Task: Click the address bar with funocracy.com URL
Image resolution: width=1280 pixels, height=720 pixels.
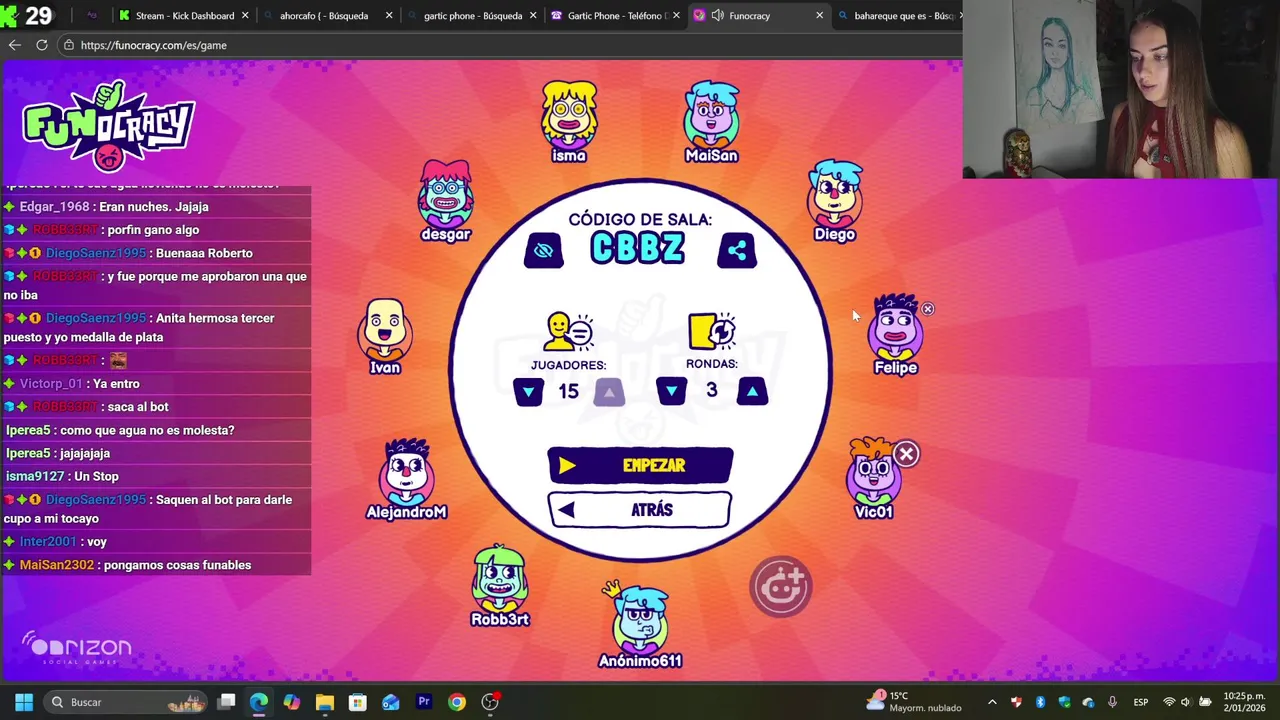Action: (510, 45)
